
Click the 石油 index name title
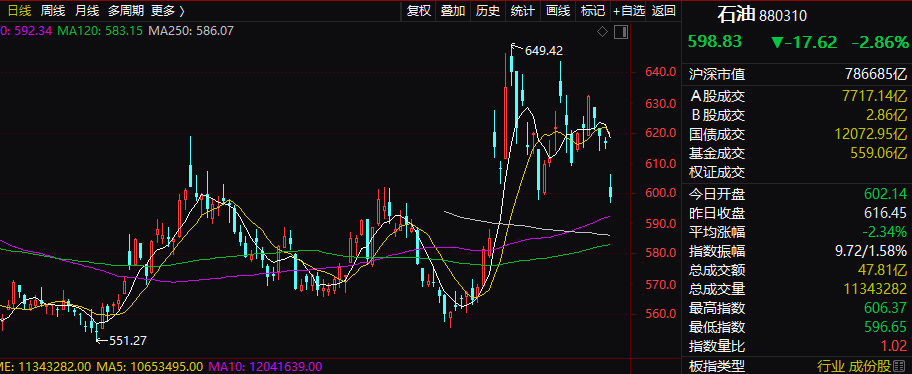[737, 15]
